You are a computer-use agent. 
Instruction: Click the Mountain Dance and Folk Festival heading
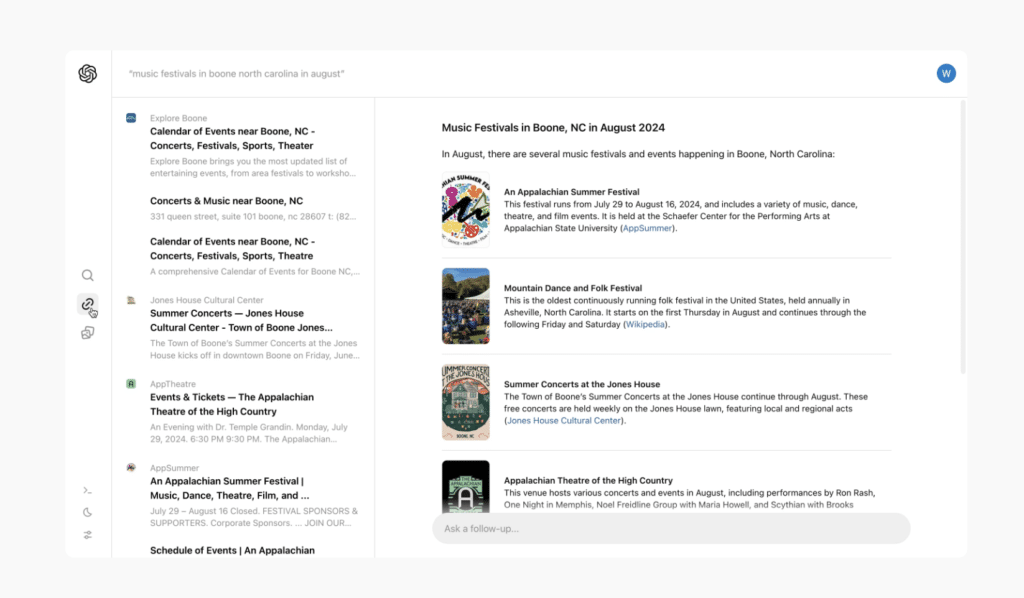[573, 288]
